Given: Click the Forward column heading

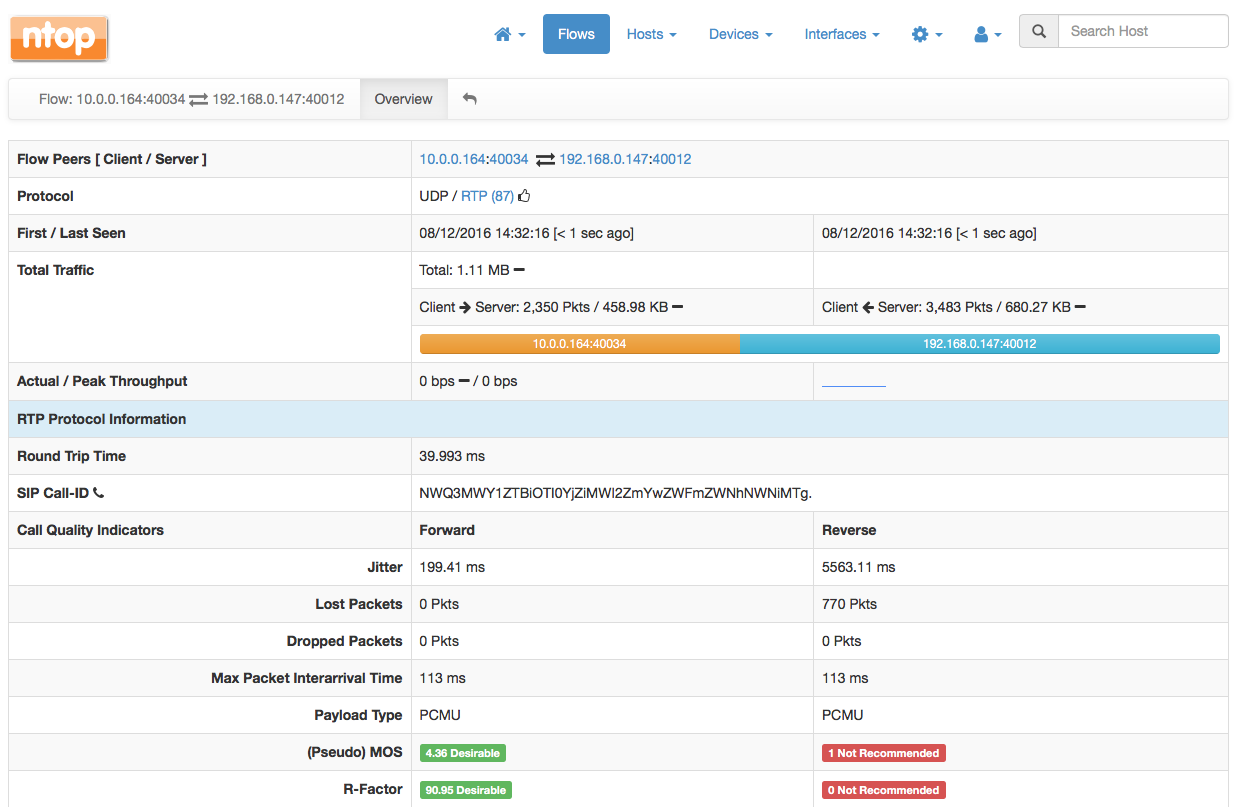Looking at the screenshot, I should click(447, 530).
